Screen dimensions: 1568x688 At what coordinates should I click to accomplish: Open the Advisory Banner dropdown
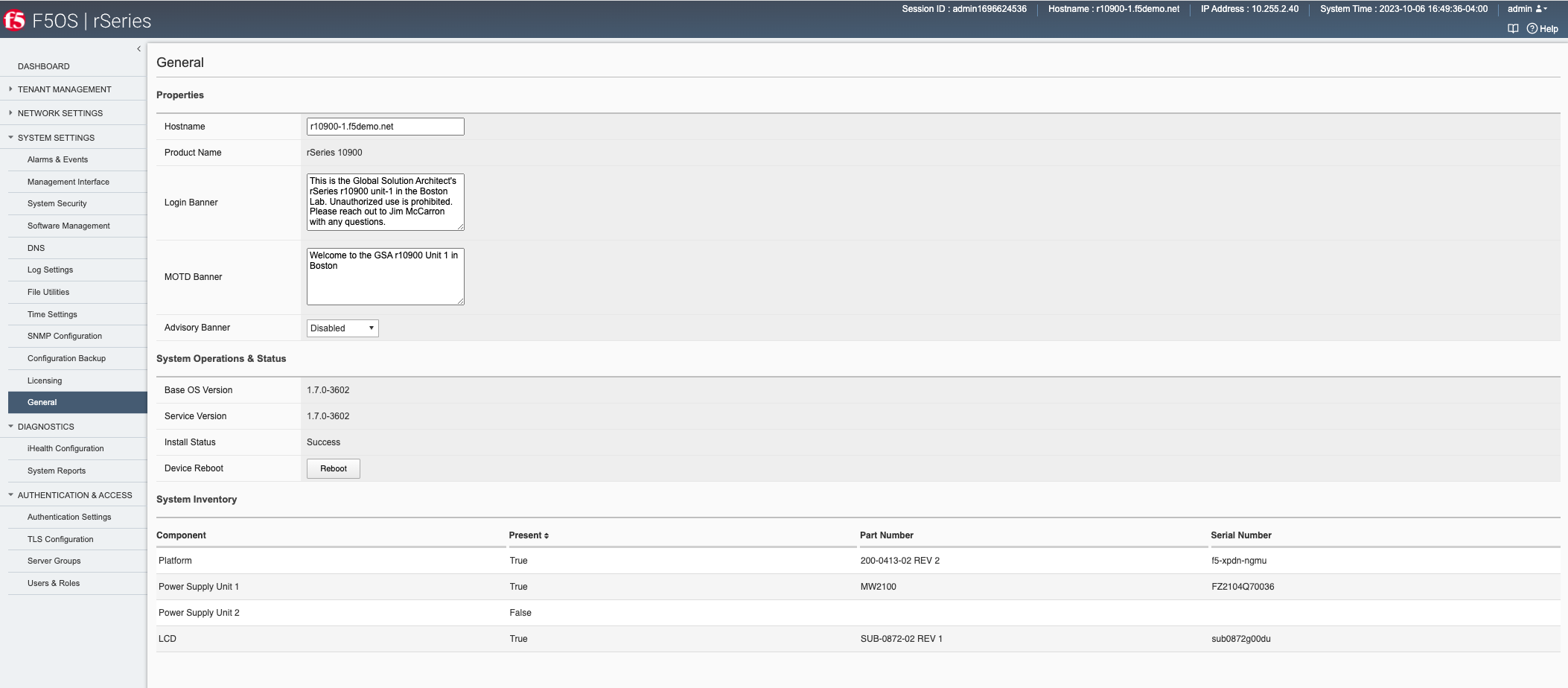tap(342, 328)
